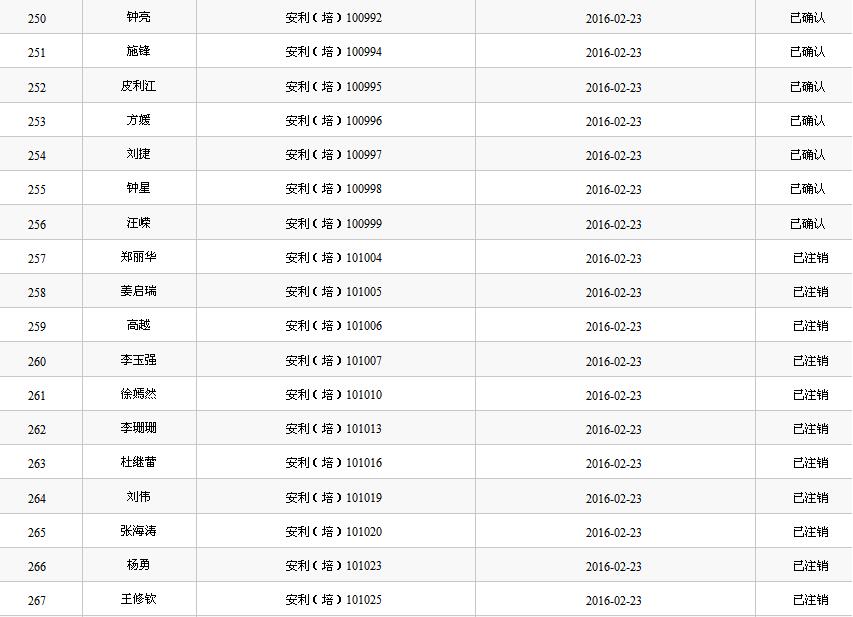853x617 pixels.
Task: Click 已注销 status in 姜启瑞's row
Action: click(x=810, y=292)
